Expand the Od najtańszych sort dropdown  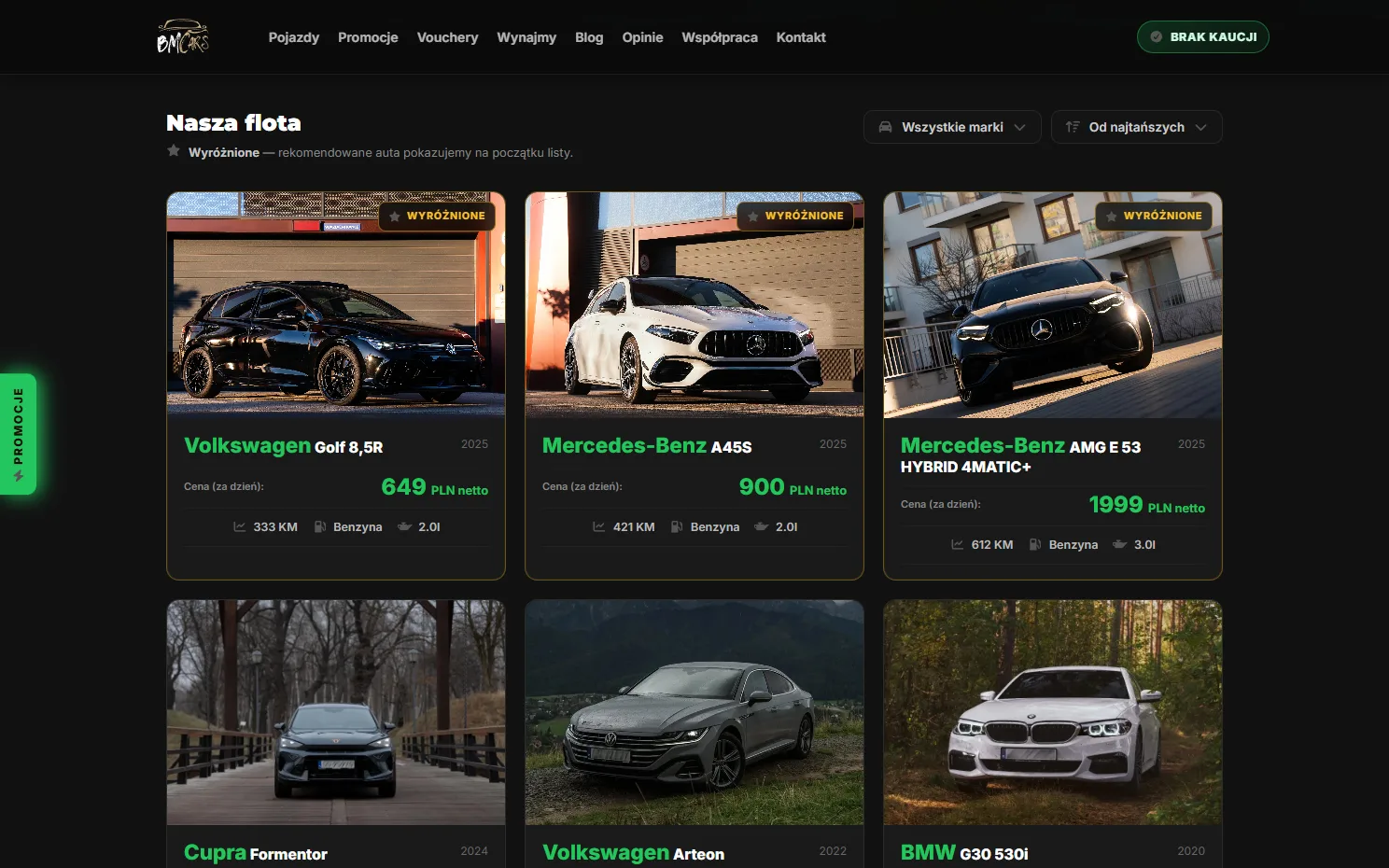point(1136,127)
